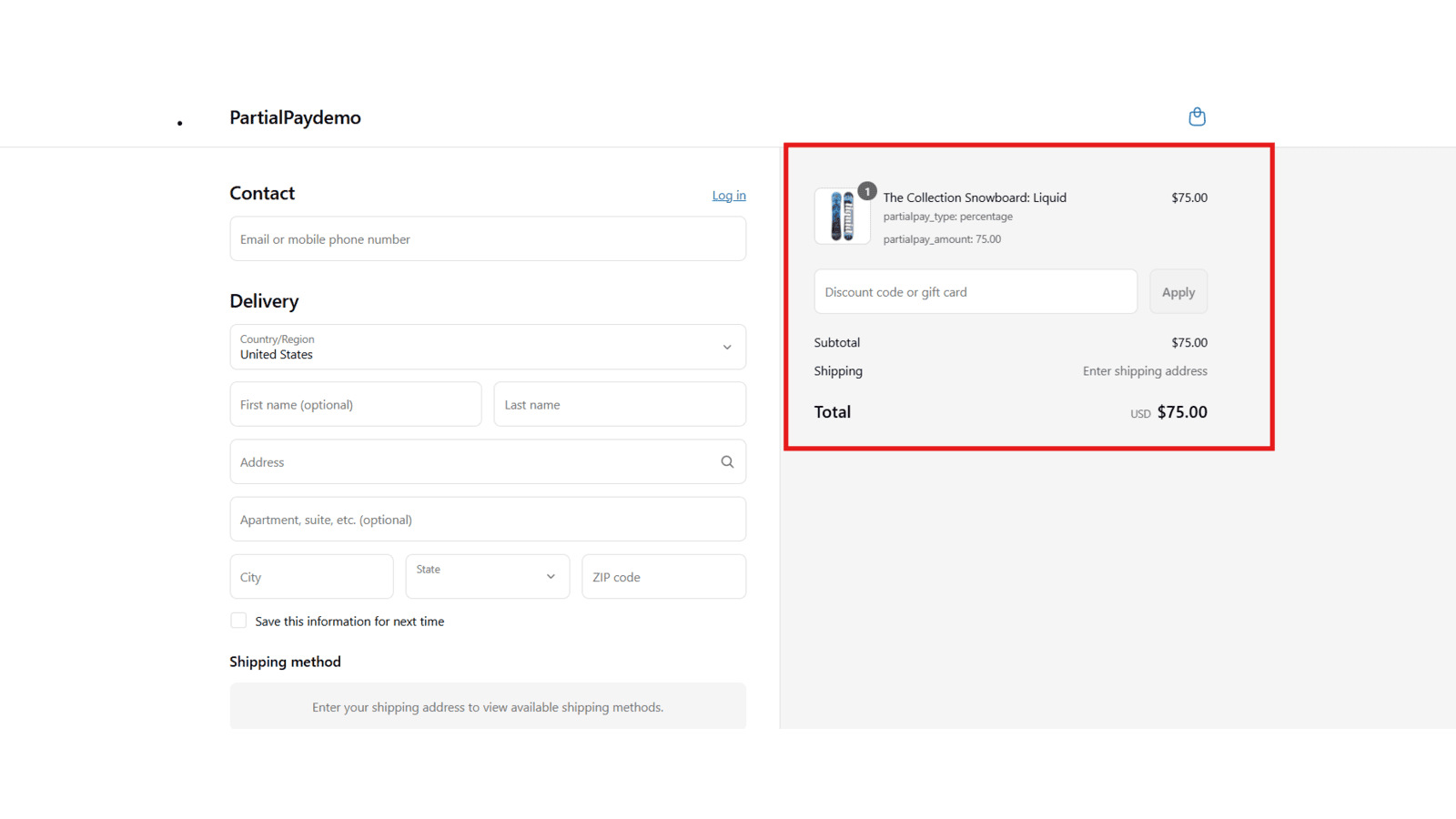Click the quantity badge on the product image
This screenshot has width=1456, height=819.
(866, 191)
